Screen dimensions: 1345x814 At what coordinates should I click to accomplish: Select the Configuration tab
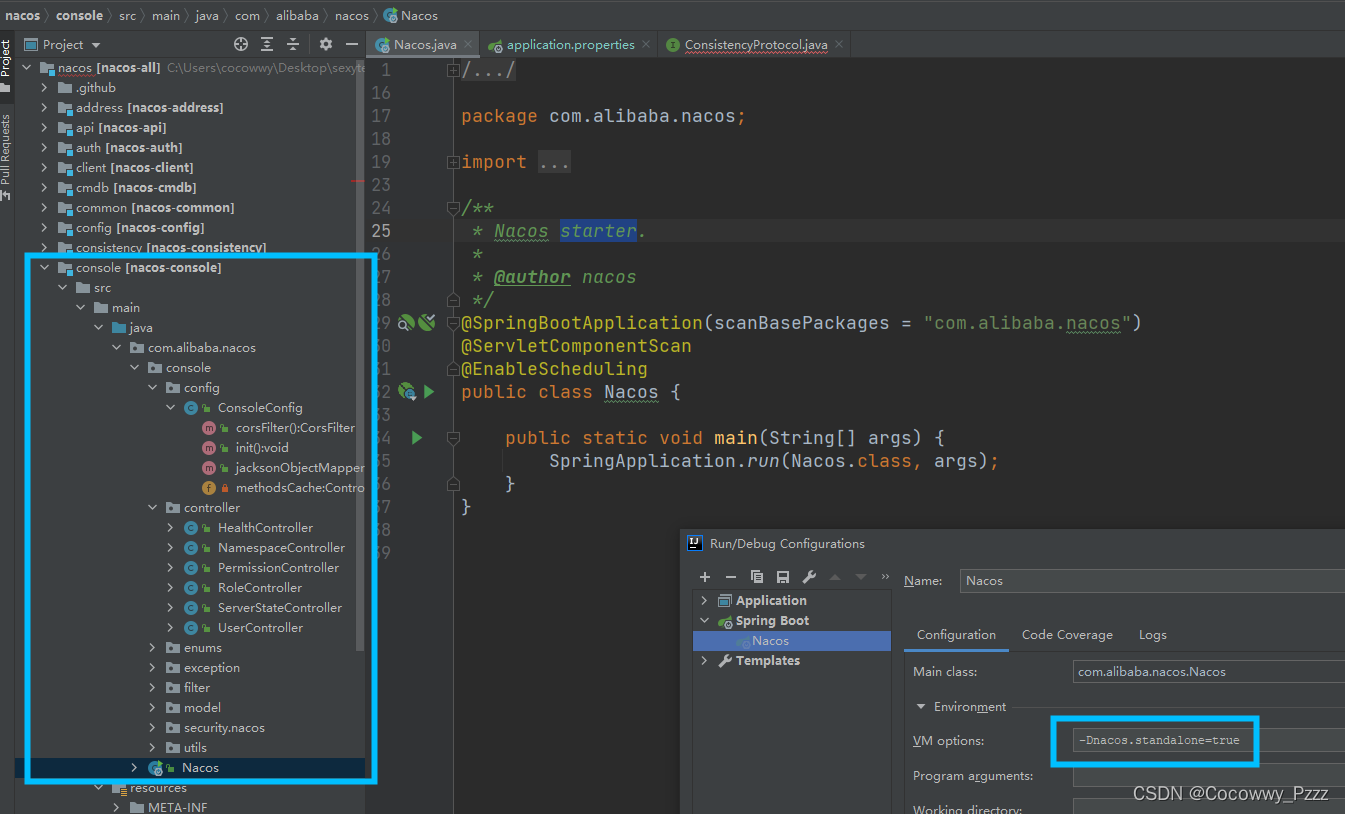[956, 635]
